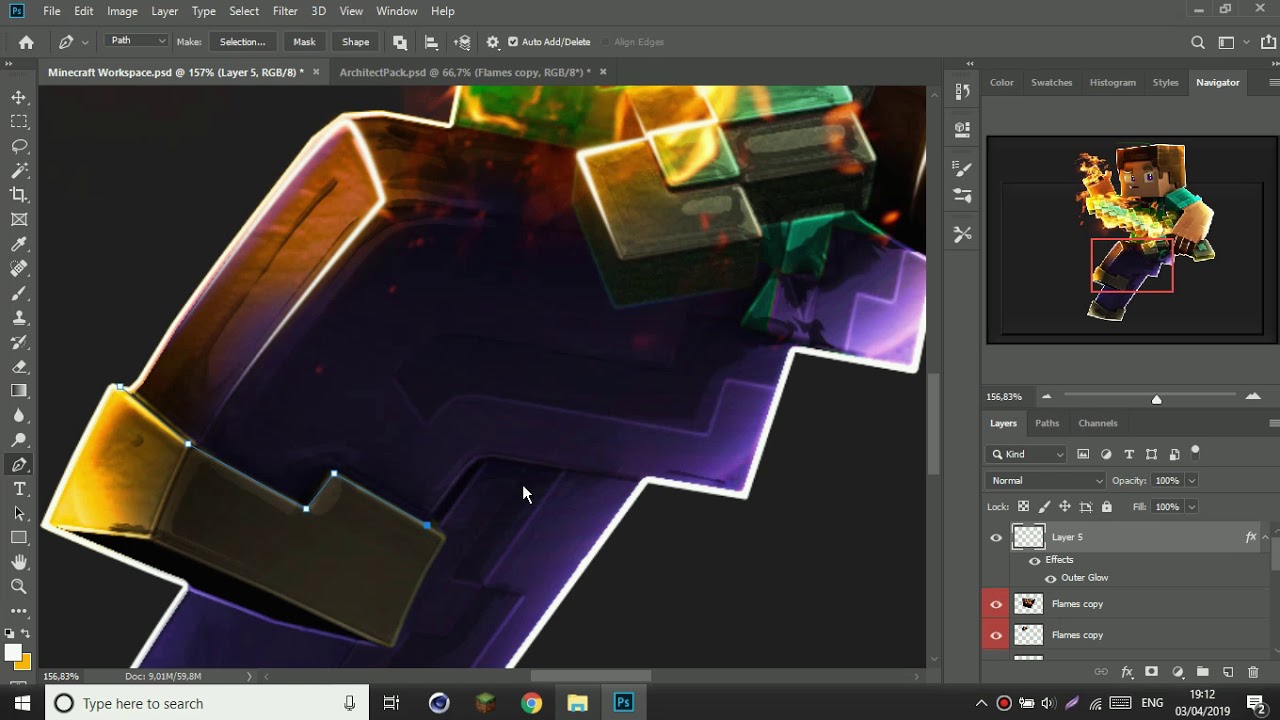The height and width of the screenshot is (720, 1280).
Task: Select the Lasso tool
Action: coord(19,146)
